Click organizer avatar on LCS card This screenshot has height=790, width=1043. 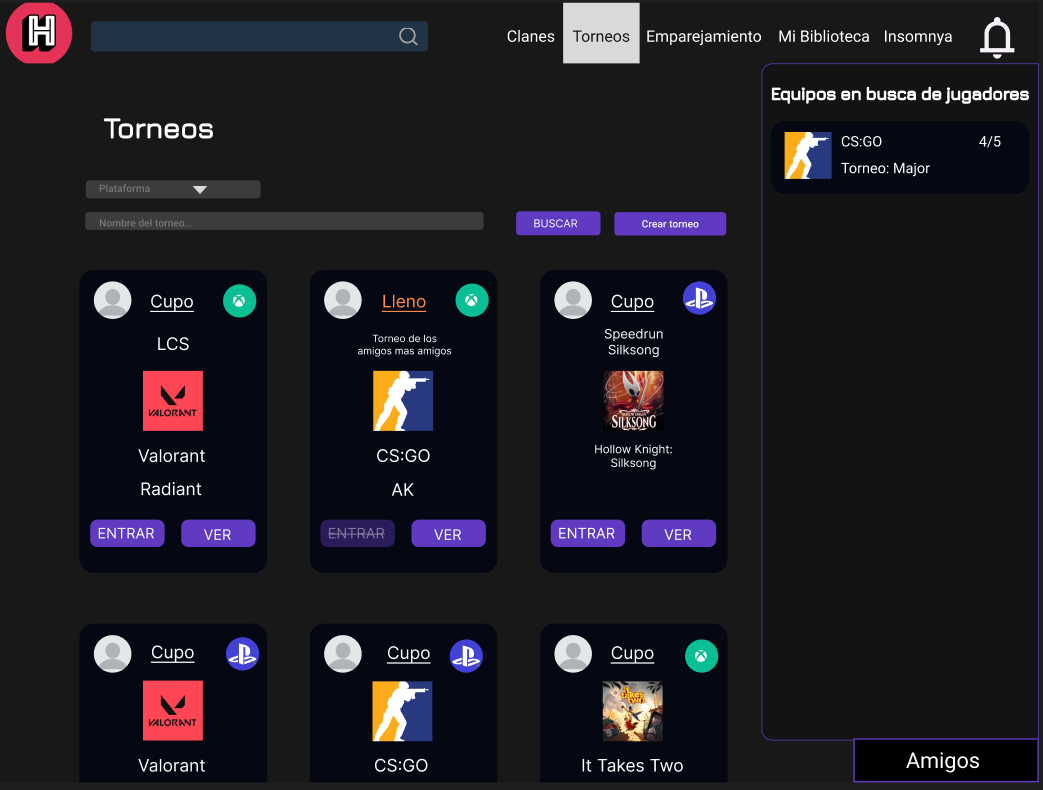pos(112,300)
